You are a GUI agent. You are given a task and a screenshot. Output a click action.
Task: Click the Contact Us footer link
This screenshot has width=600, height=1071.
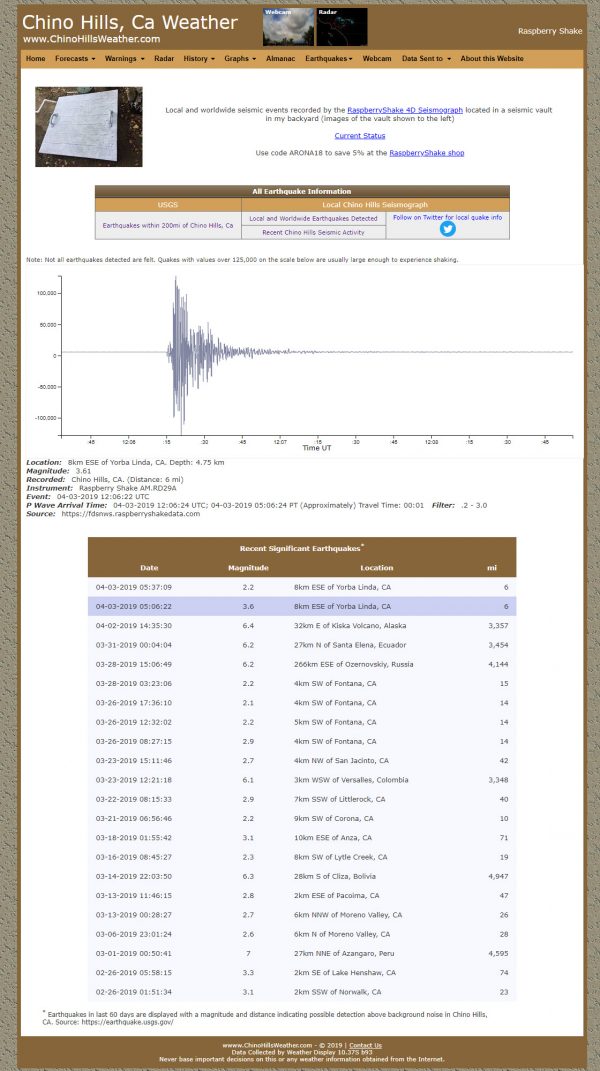point(365,1046)
